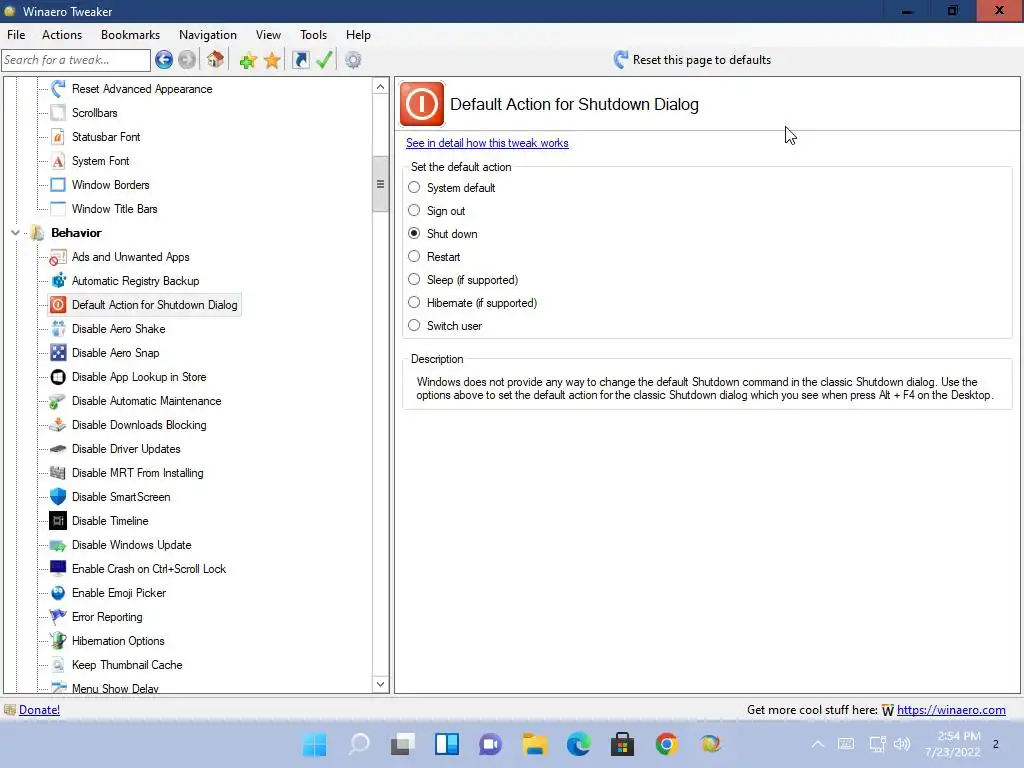Image resolution: width=1024 pixels, height=768 pixels.
Task: Click the Error Reporting flag icon
Action: pos(58,617)
